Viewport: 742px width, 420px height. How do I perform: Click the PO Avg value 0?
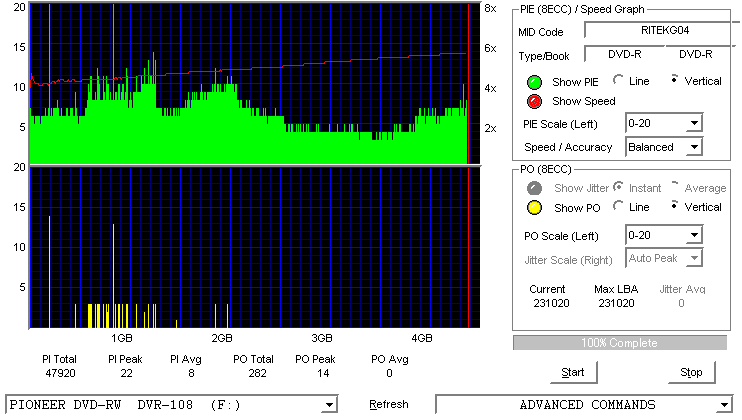click(x=389, y=373)
